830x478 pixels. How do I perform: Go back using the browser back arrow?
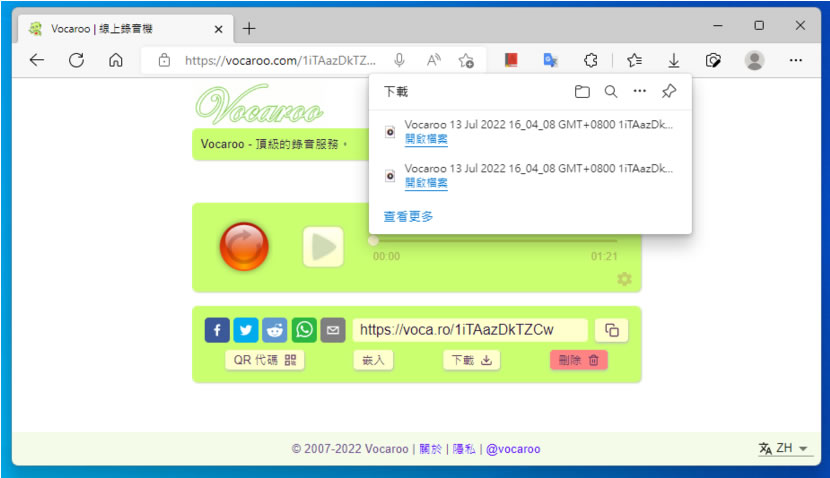37,60
